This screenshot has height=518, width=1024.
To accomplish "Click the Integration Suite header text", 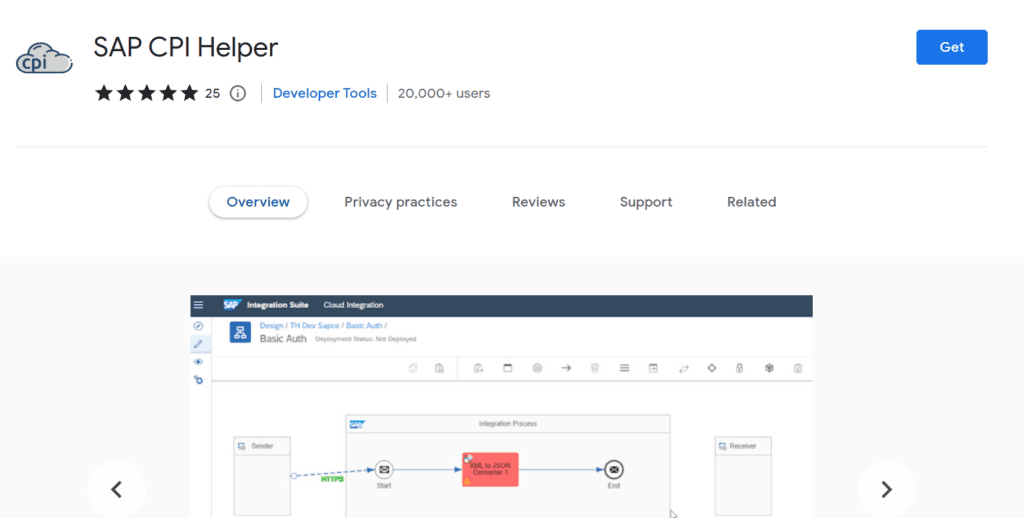I will [x=278, y=305].
